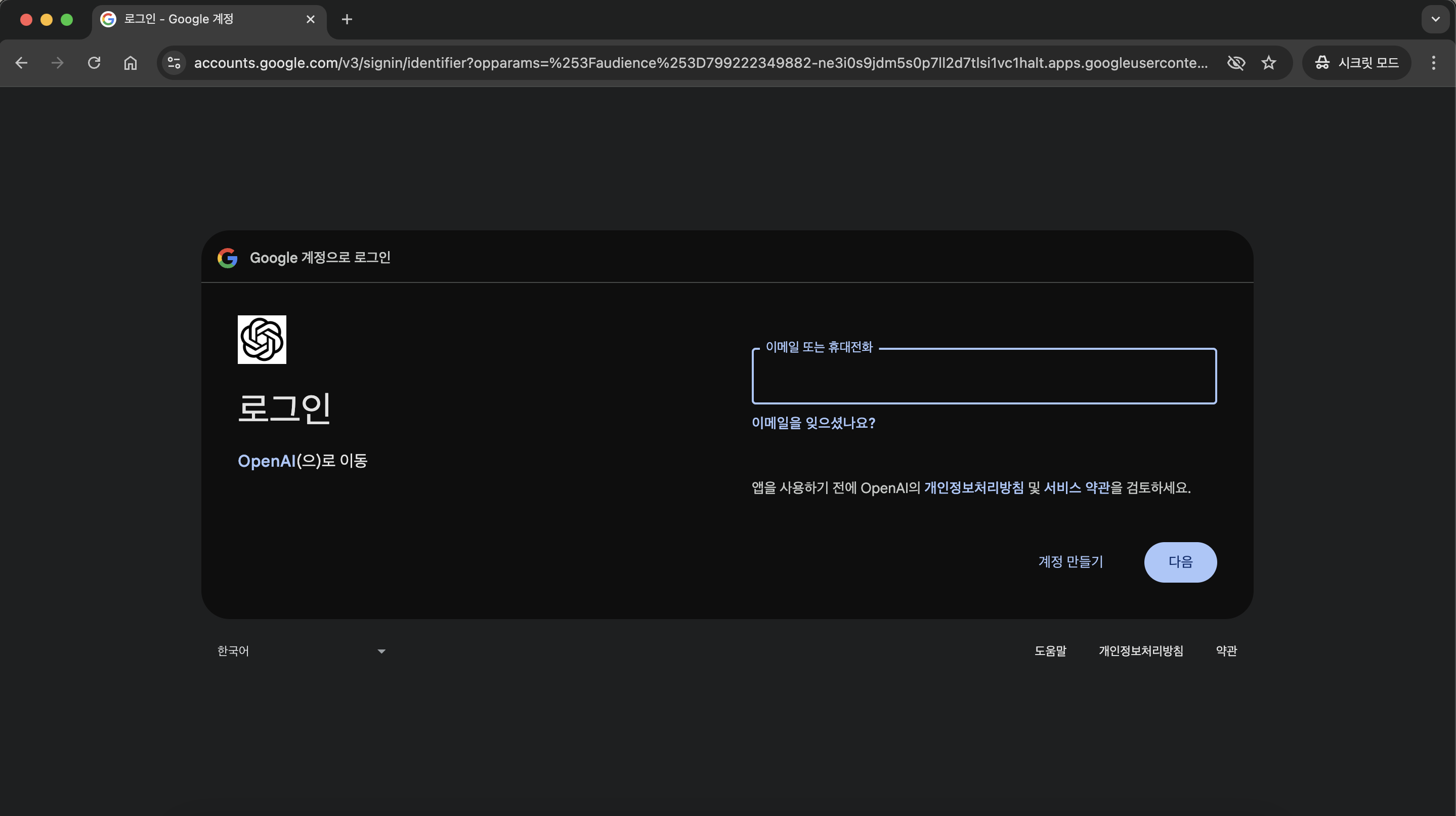The height and width of the screenshot is (816, 1456).
Task: Bookmark this page with star icon
Action: [1269, 63]
